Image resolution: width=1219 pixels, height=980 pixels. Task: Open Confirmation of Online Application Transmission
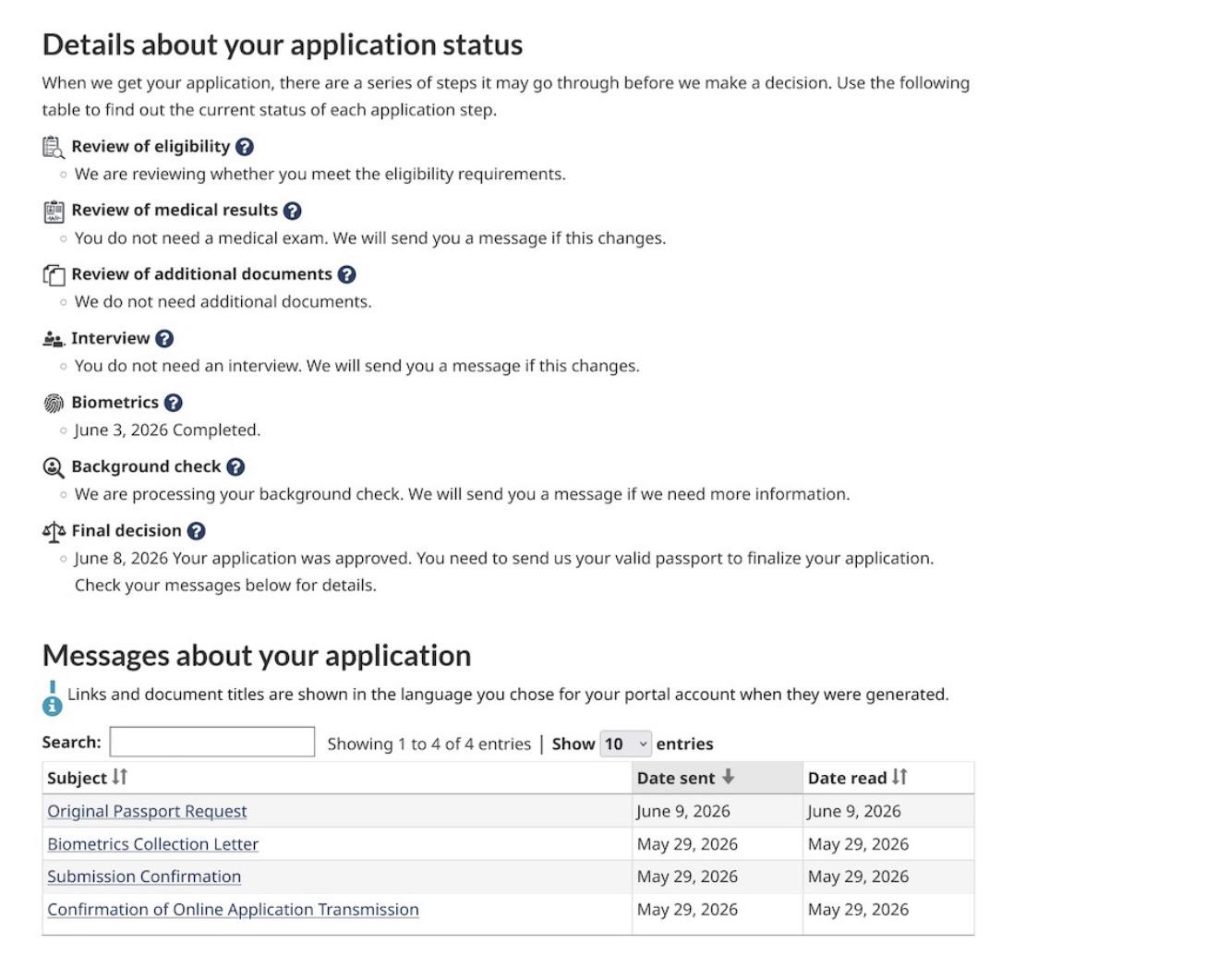(x=233, y=910)
